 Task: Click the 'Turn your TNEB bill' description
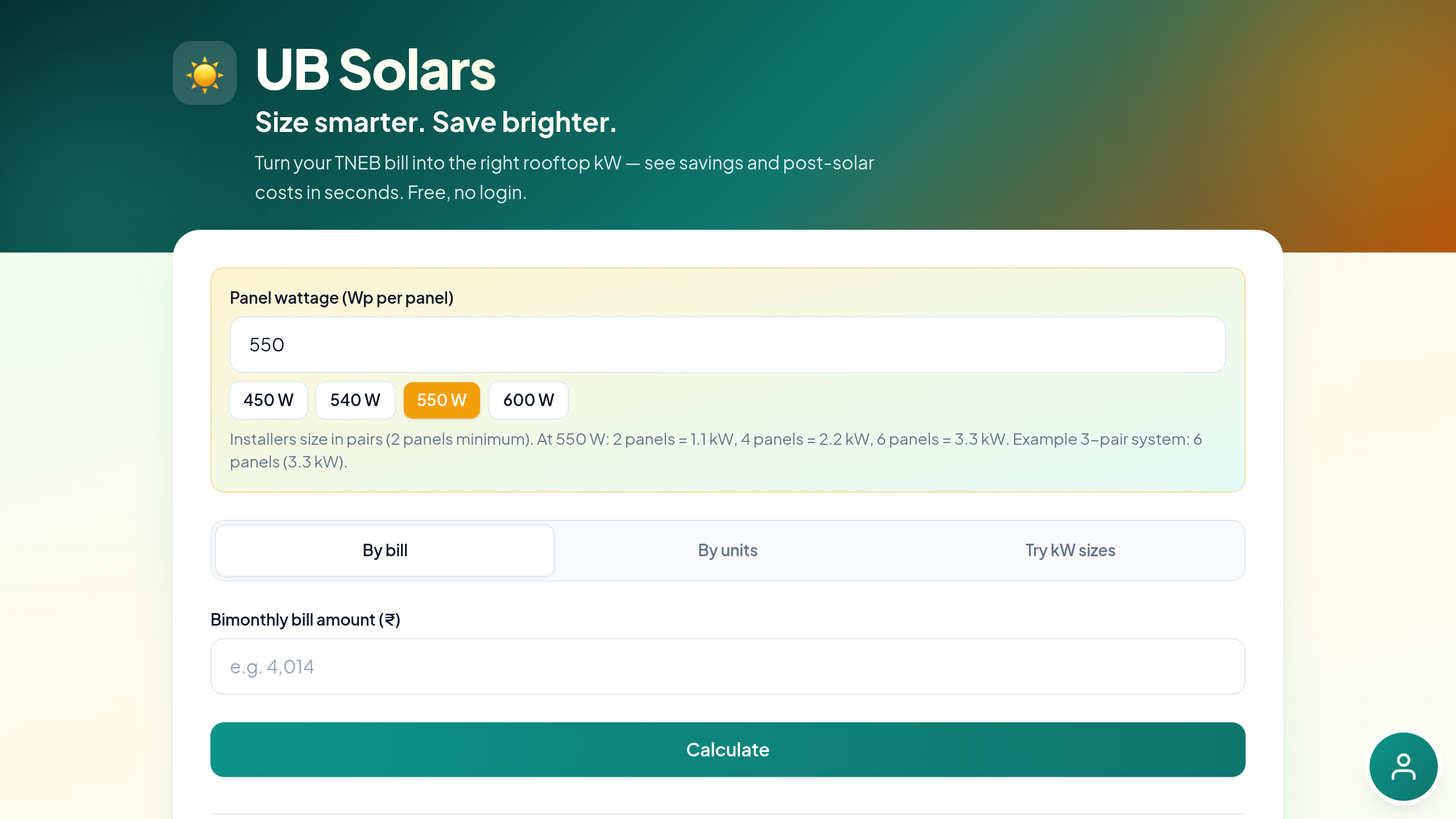(x=564, y=177)
